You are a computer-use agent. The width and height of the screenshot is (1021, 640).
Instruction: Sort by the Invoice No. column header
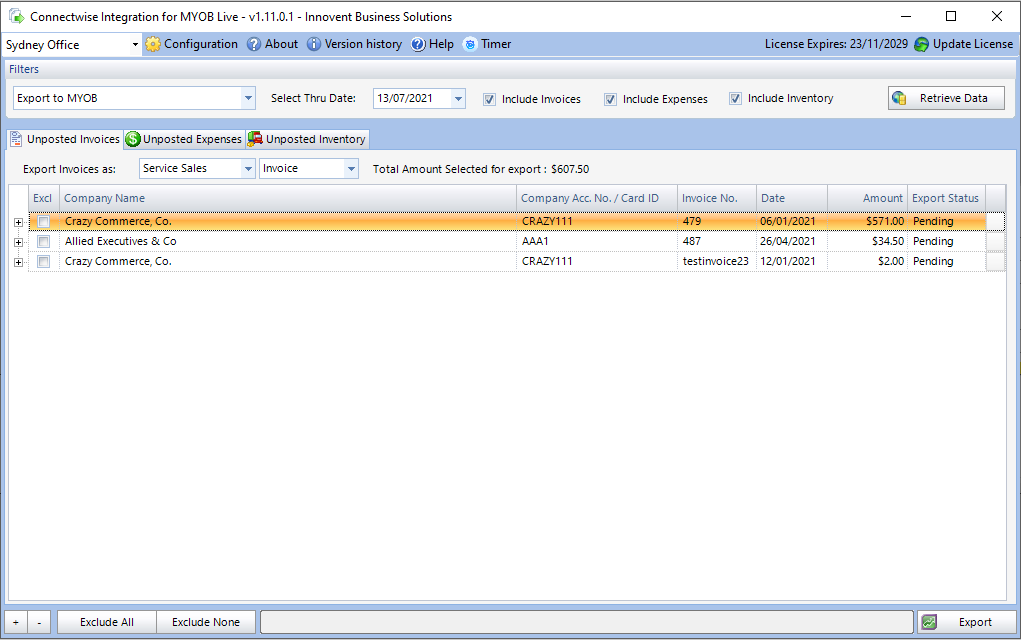pos(717,199)
